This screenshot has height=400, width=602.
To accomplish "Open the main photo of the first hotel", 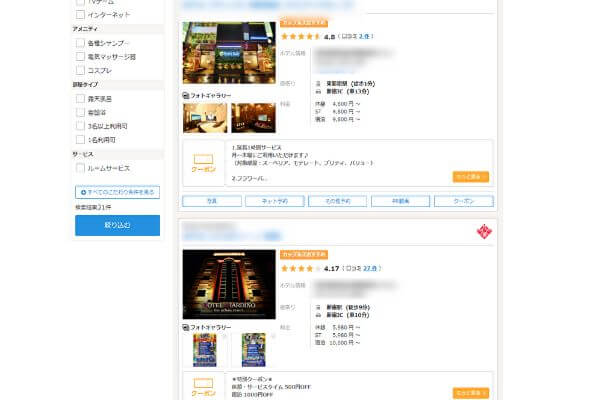I will pyautogui.click(x=229, y=53).
